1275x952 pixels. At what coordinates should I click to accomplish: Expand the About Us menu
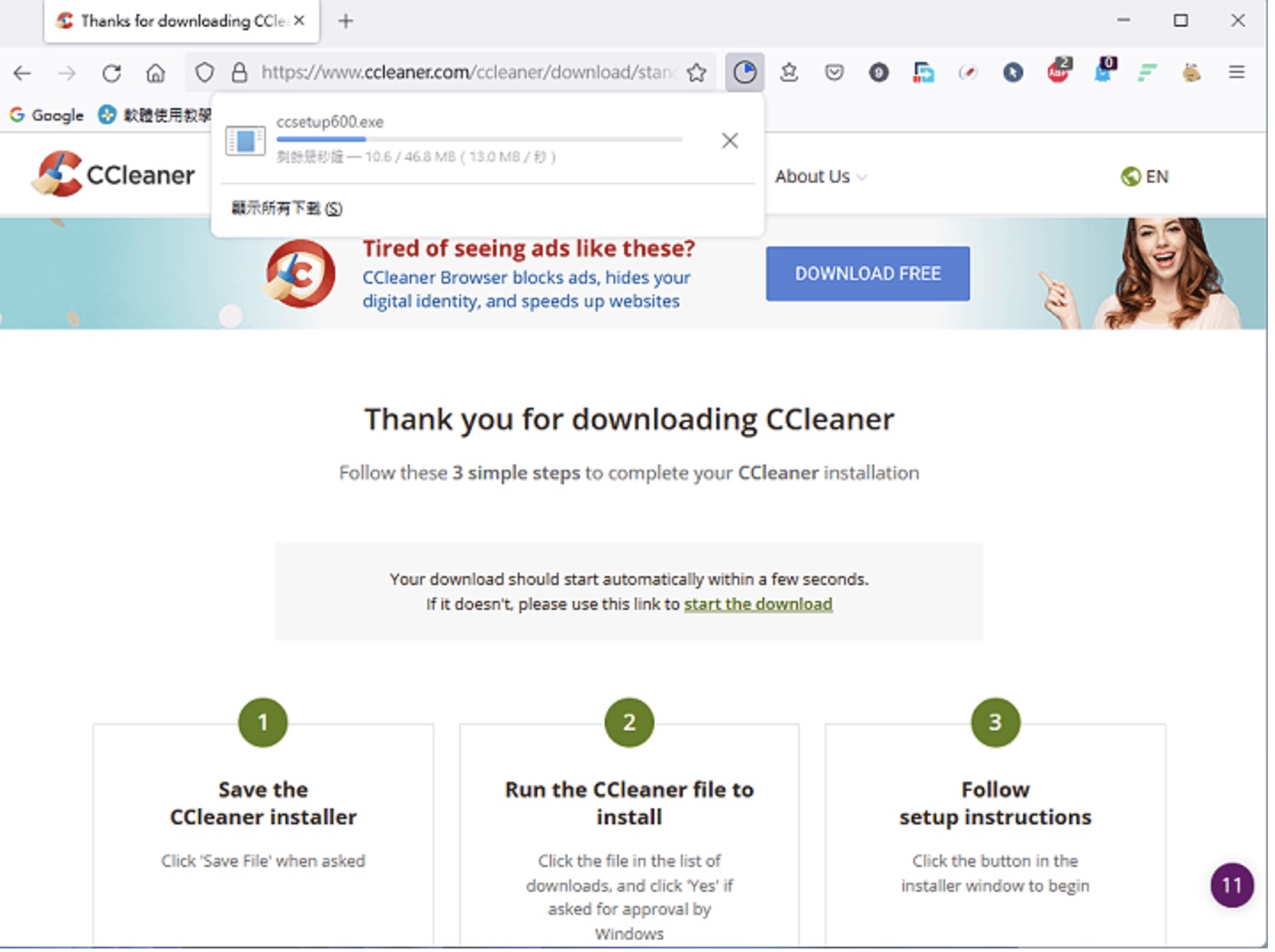coord(821,176)
